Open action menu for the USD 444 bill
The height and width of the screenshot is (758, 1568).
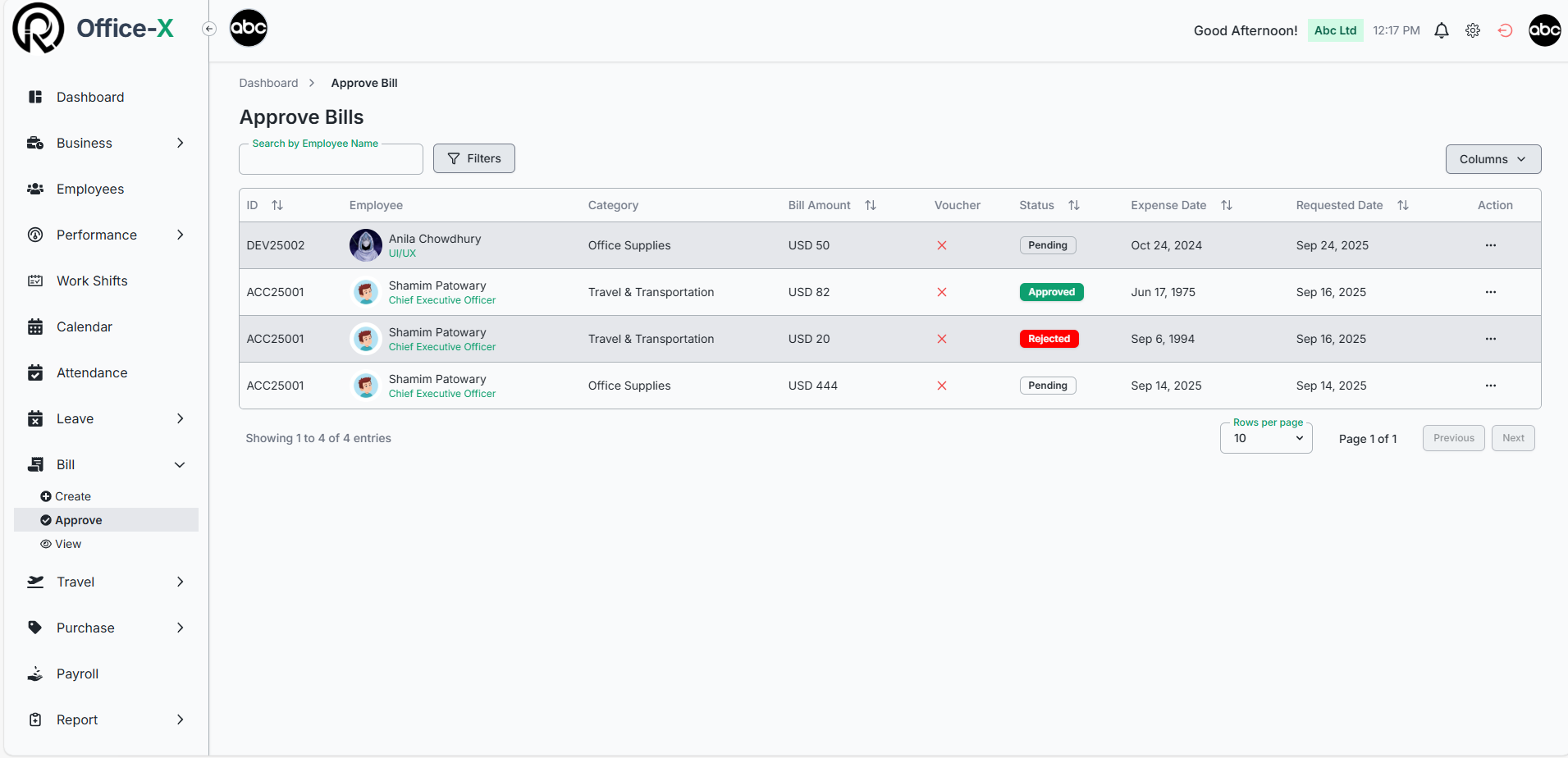1490,386
